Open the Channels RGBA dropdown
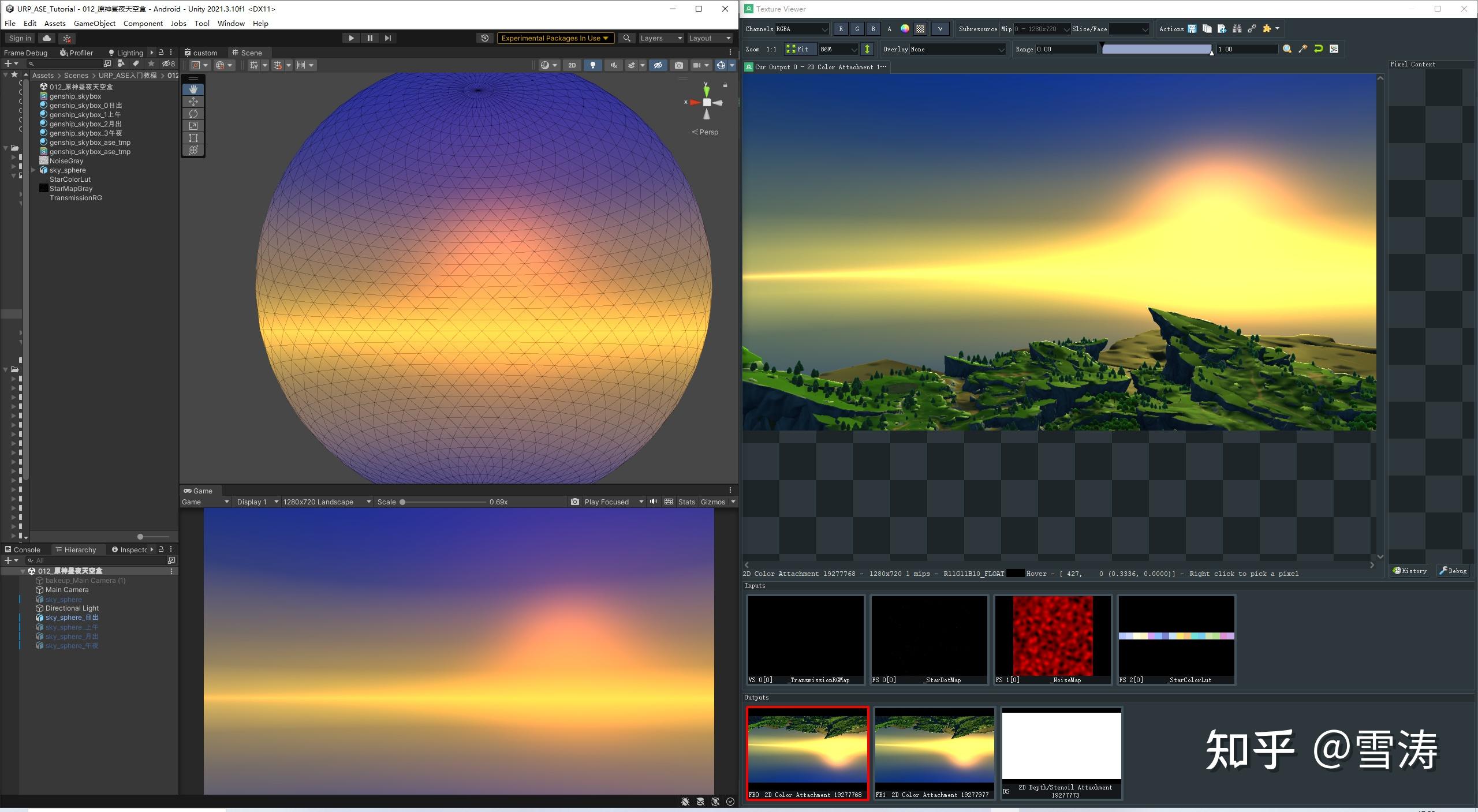Screen dimensions: 1478x812 click(x=803, y=29)
